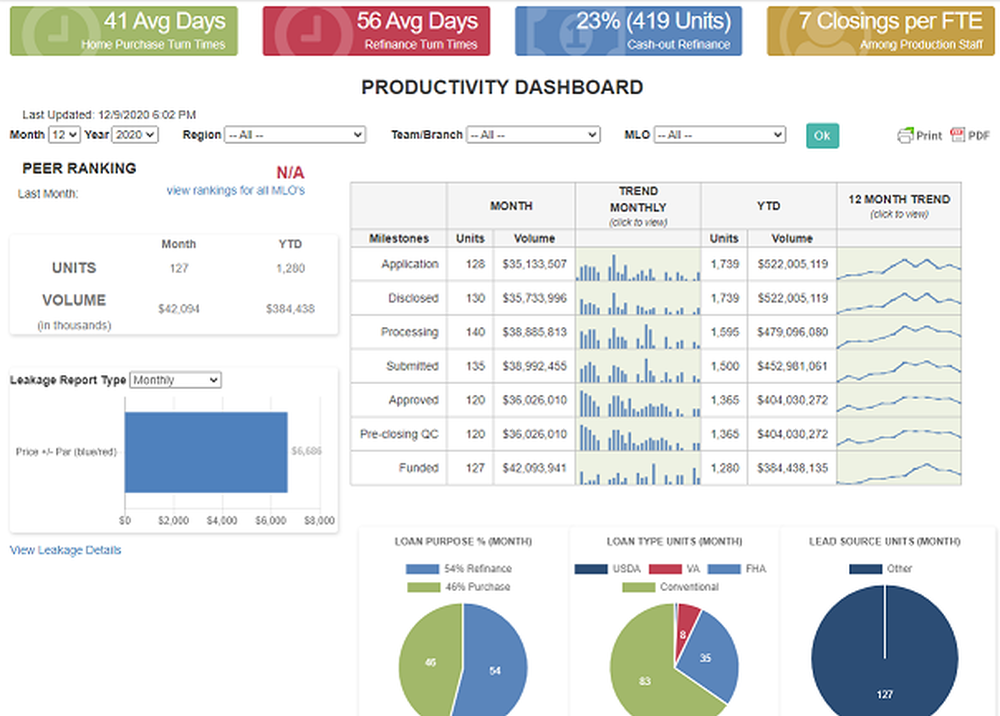
Task: Click the Cash-out Refinance blue tile
Action: click(628, 31)
